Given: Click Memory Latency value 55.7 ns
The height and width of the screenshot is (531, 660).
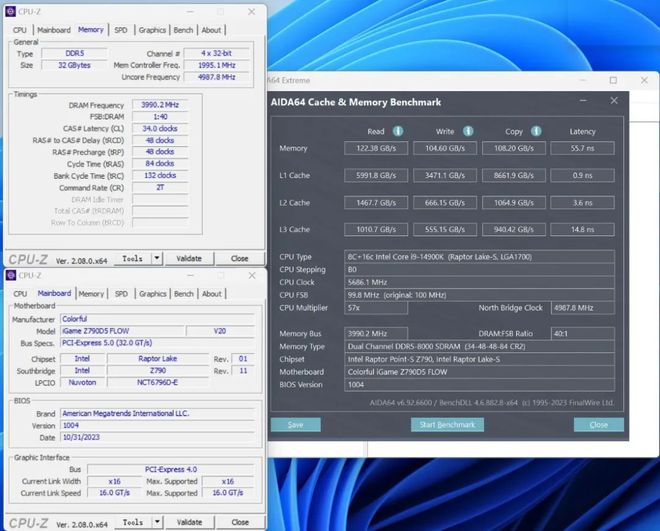Looking at the screenshot, I should pos(583,148).
